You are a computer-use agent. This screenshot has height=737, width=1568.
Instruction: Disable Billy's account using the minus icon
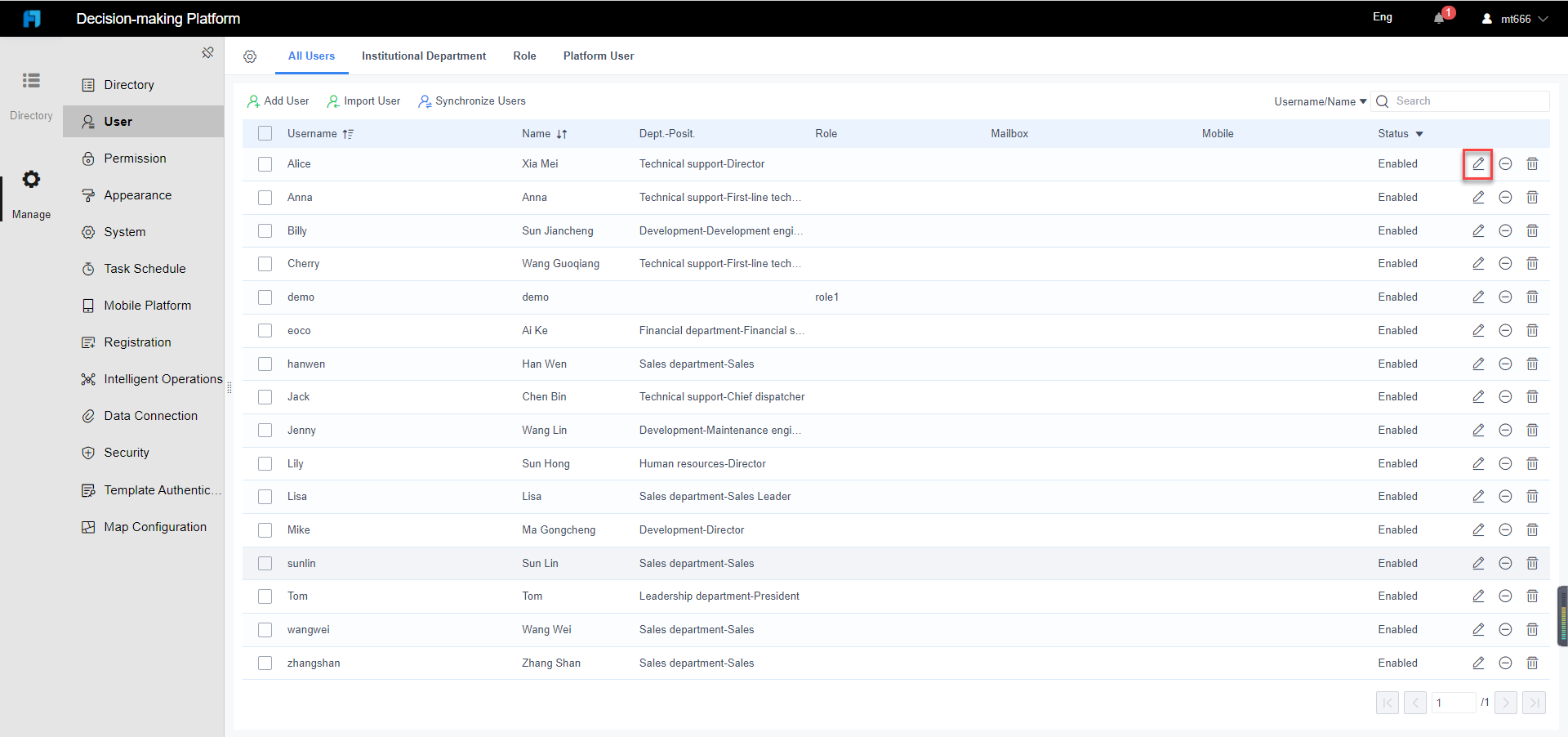click(1506, 230)
